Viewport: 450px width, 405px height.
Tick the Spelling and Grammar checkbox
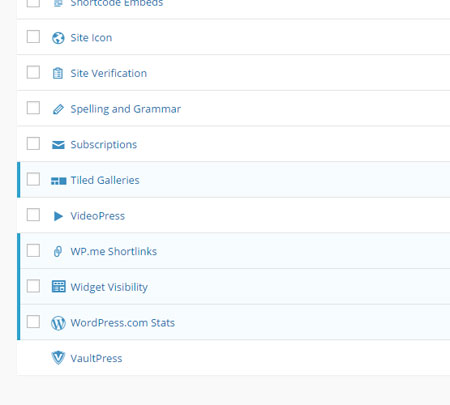point(33,108)
